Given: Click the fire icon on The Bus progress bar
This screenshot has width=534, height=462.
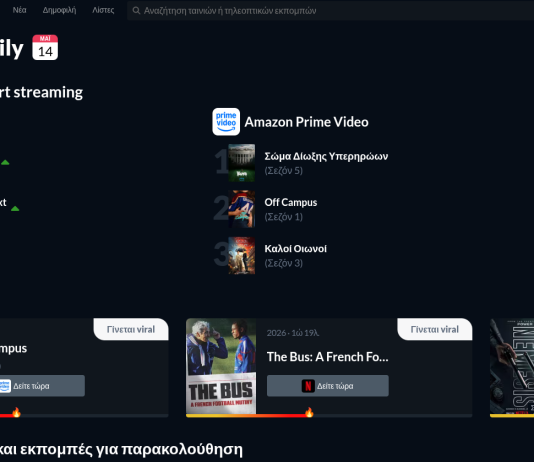Looking at the screenshot, I should 309,412.
